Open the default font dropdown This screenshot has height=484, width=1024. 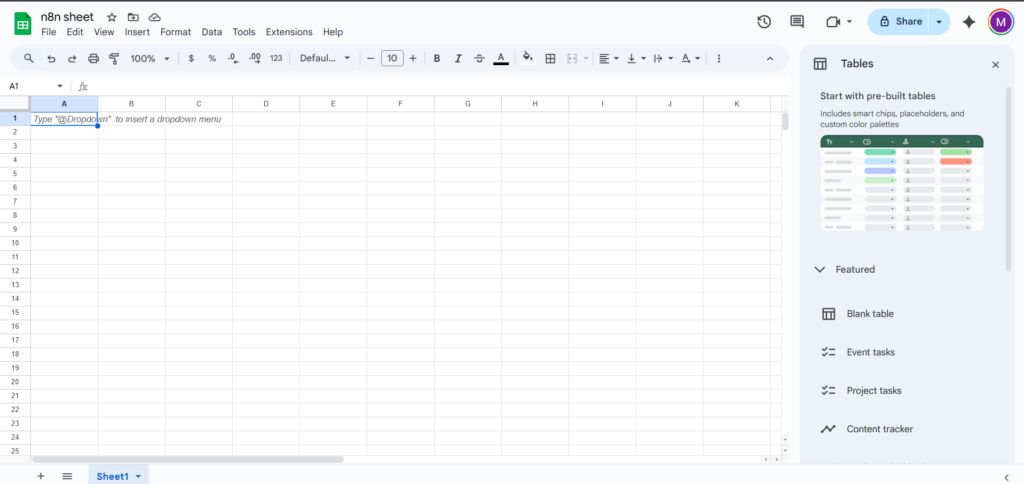[325, 59]
